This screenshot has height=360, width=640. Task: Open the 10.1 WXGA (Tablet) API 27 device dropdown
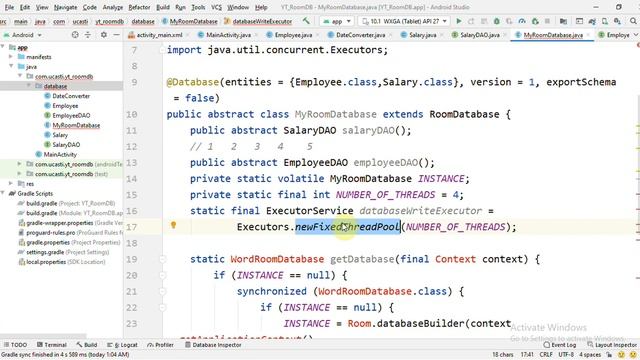[x=404, y=21]
